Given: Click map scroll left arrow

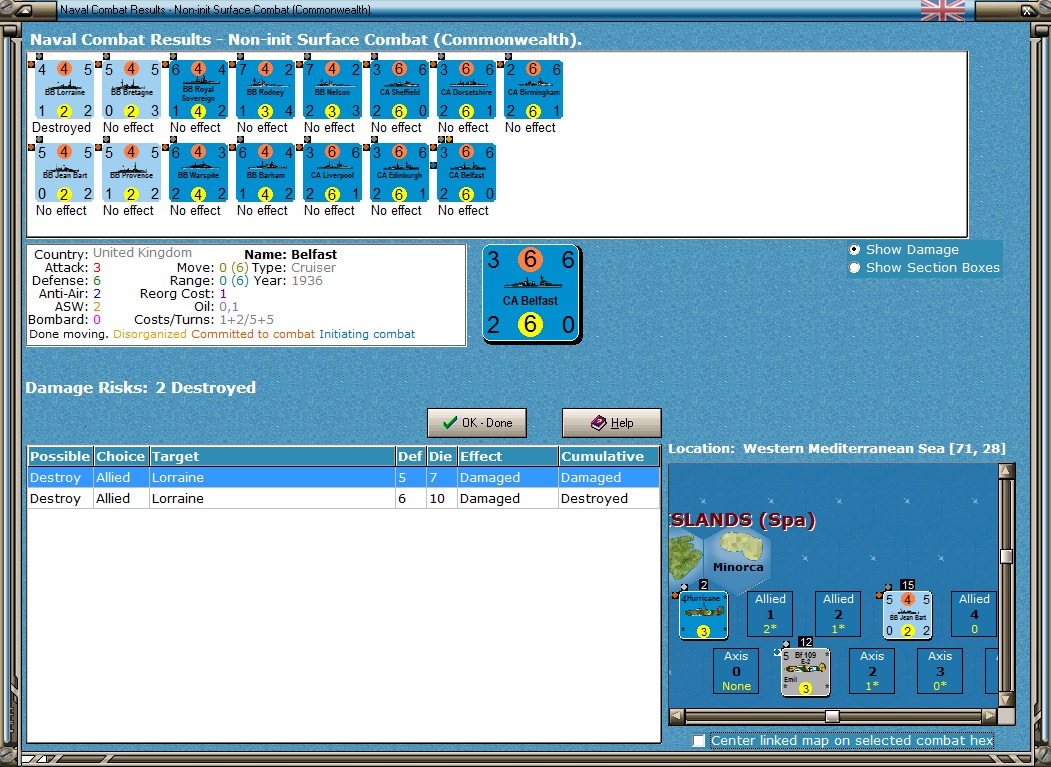Looking at the screenshot, I should [x=676, y=716].
